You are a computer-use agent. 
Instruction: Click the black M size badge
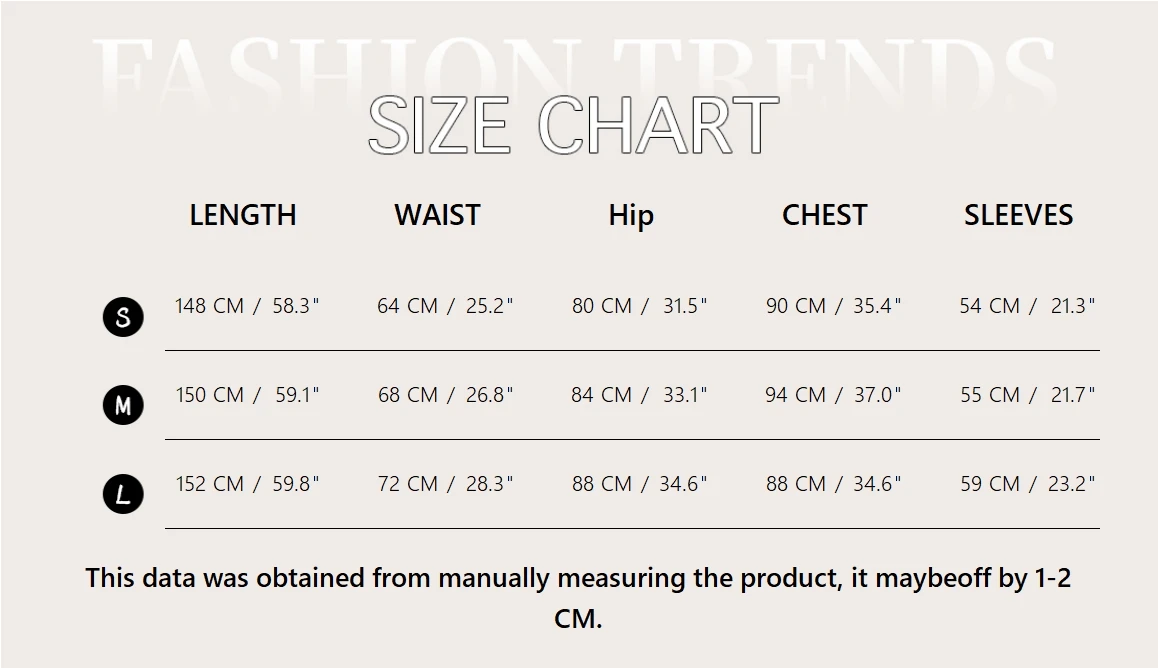(123, 406)
